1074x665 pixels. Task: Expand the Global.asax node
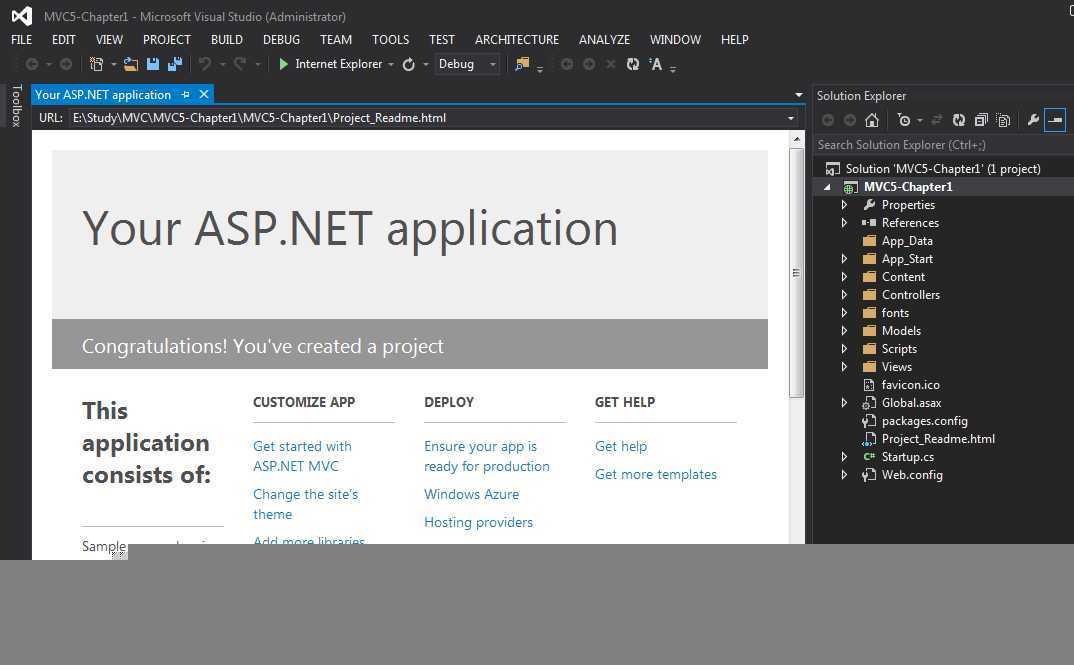[844, 403]
